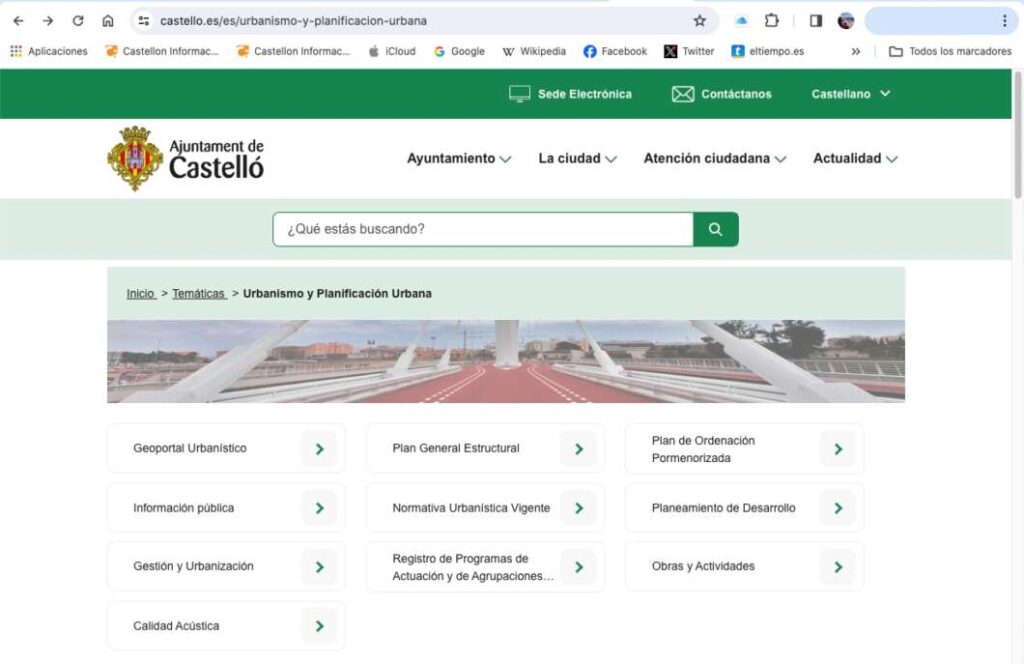Image resolution: width=1024 pixels, height=664 pixels.
Task: Open Plan General Estructural link
Action: (x=456, y=449)
